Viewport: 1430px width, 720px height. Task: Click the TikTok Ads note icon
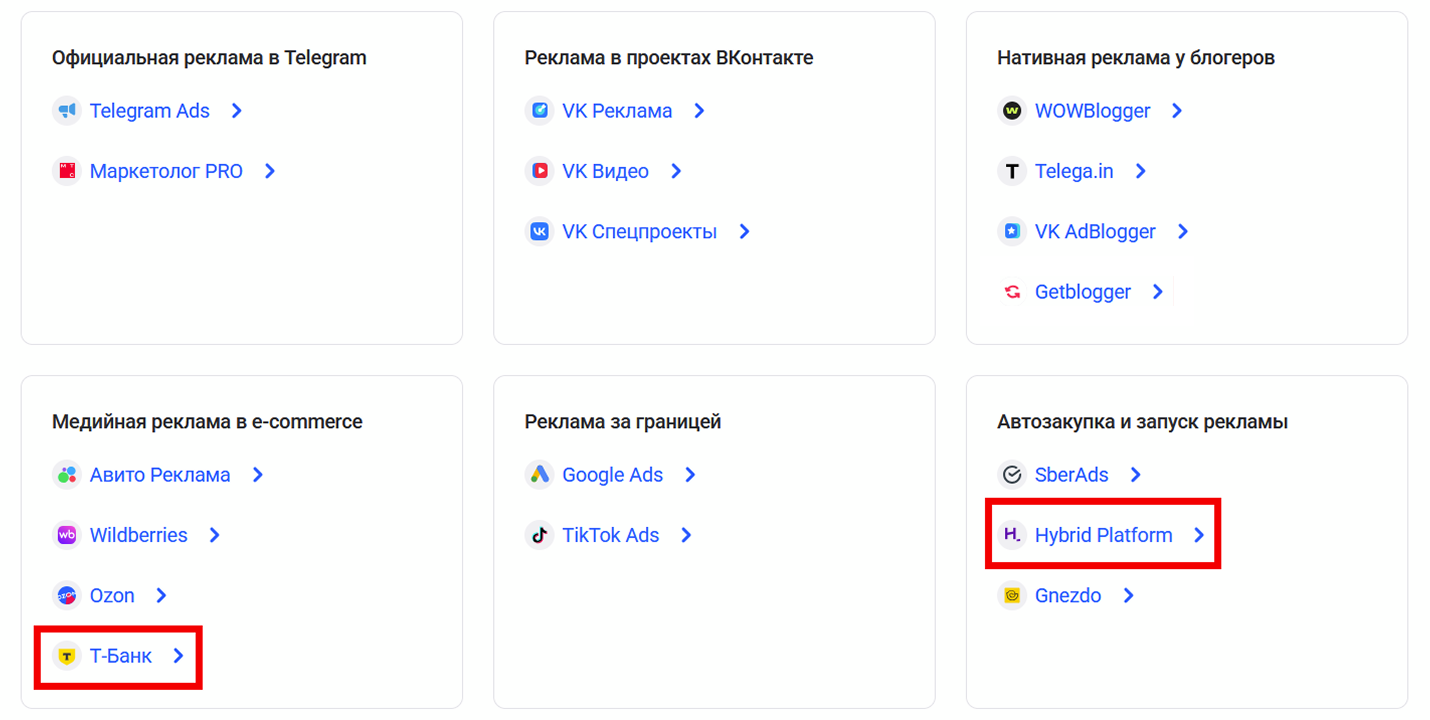click(539, 535)
